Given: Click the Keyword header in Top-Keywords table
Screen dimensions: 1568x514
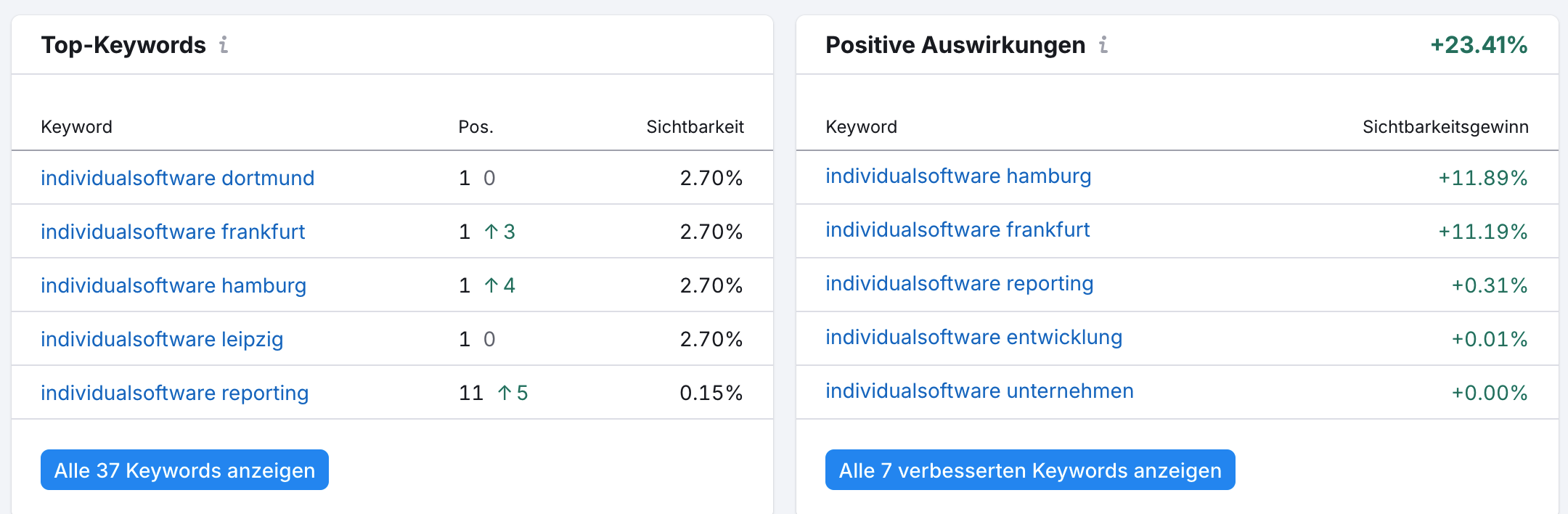Looking at the screenshot, I should 76,126.
